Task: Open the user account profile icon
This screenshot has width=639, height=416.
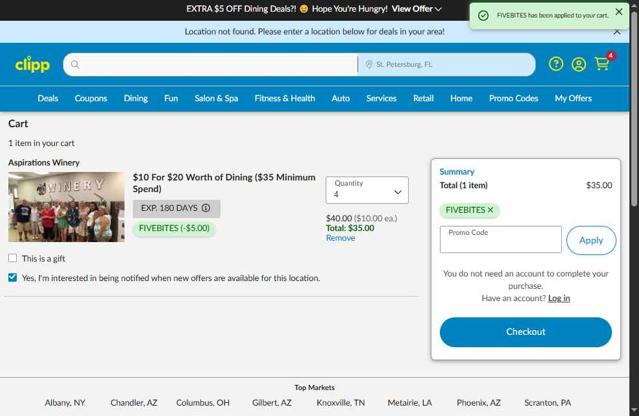Action: point(579,64)
